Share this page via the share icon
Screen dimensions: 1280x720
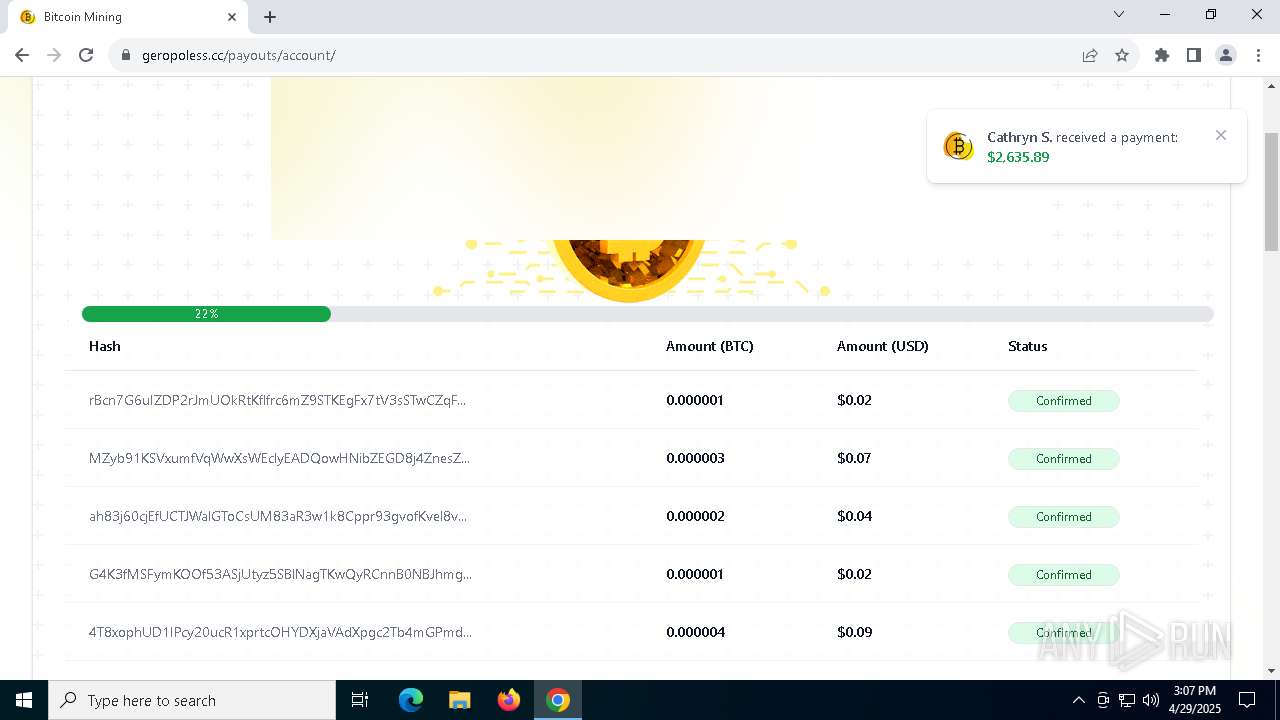tap(1090, 55)
